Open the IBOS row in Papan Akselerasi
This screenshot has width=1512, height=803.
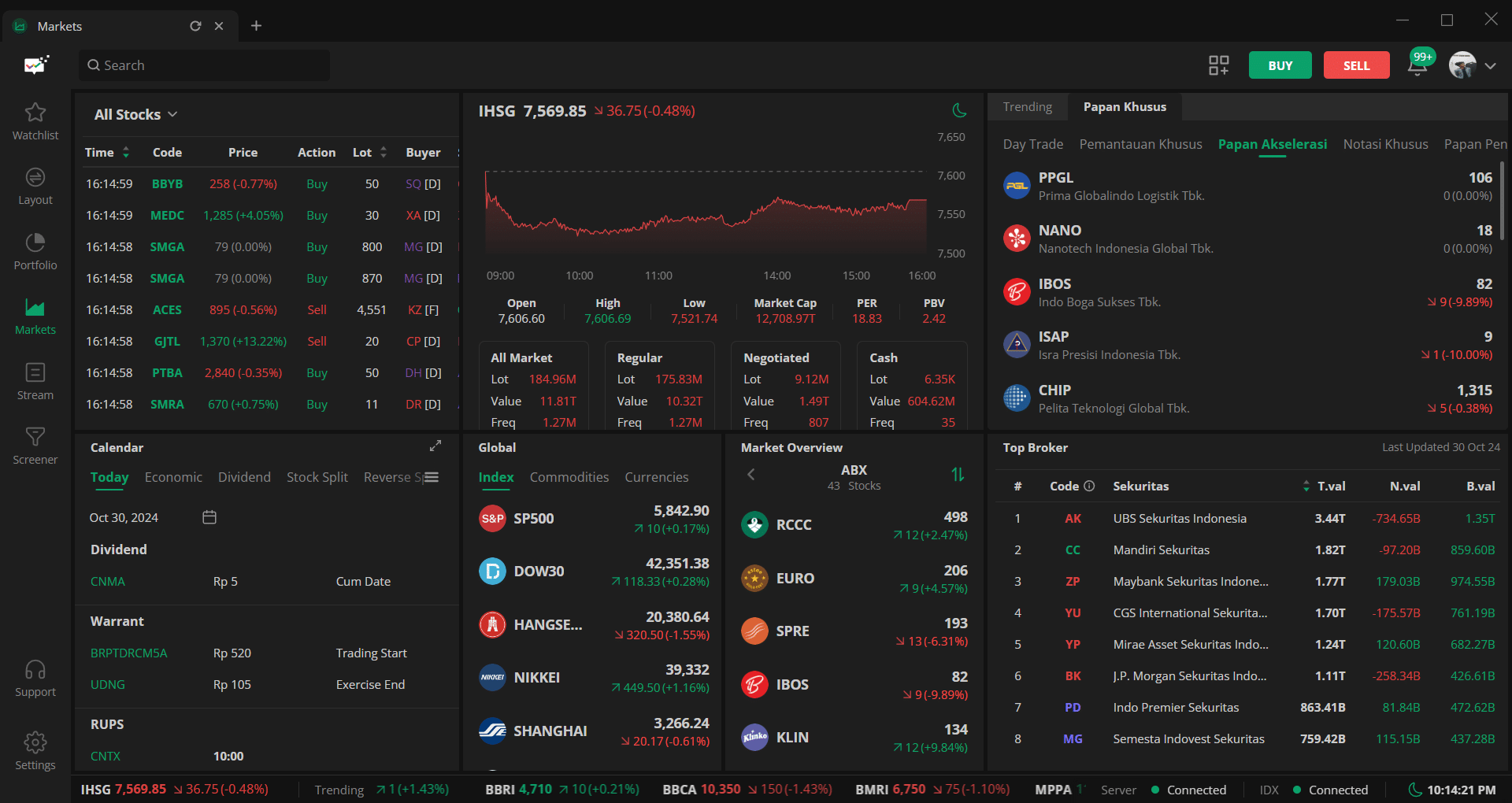click(x=1247, y=292)
